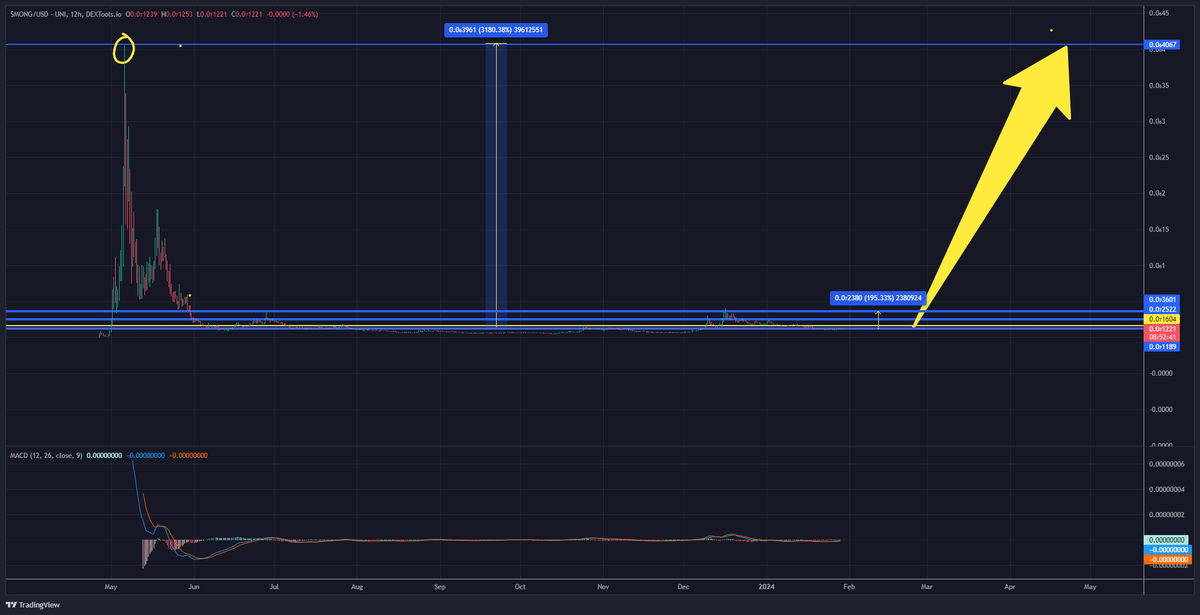The height and width of the screenshot is (615, 1200).
Task: Click the 0.00000006 MACD axis label
Action: (x=1166, y=464)
